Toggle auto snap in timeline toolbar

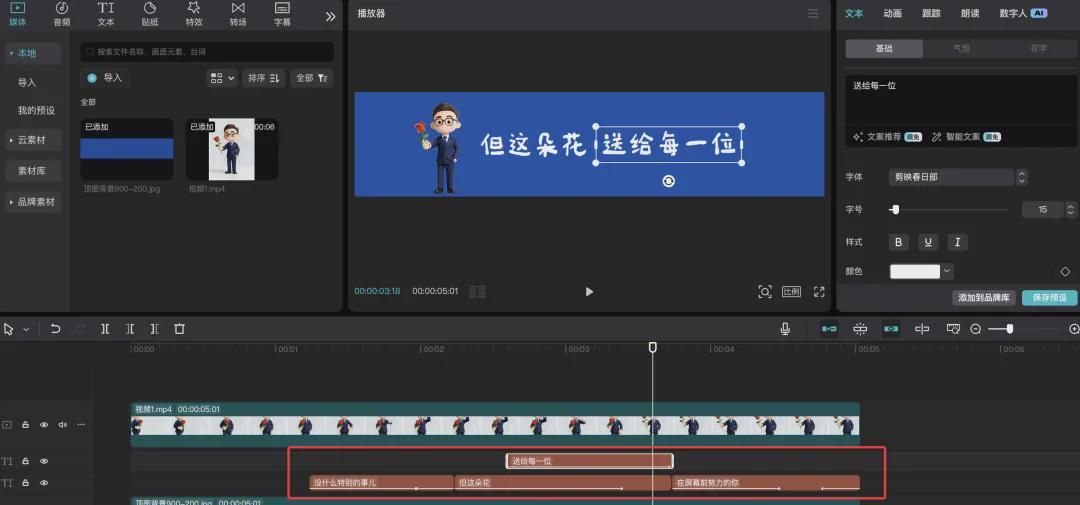860,329
